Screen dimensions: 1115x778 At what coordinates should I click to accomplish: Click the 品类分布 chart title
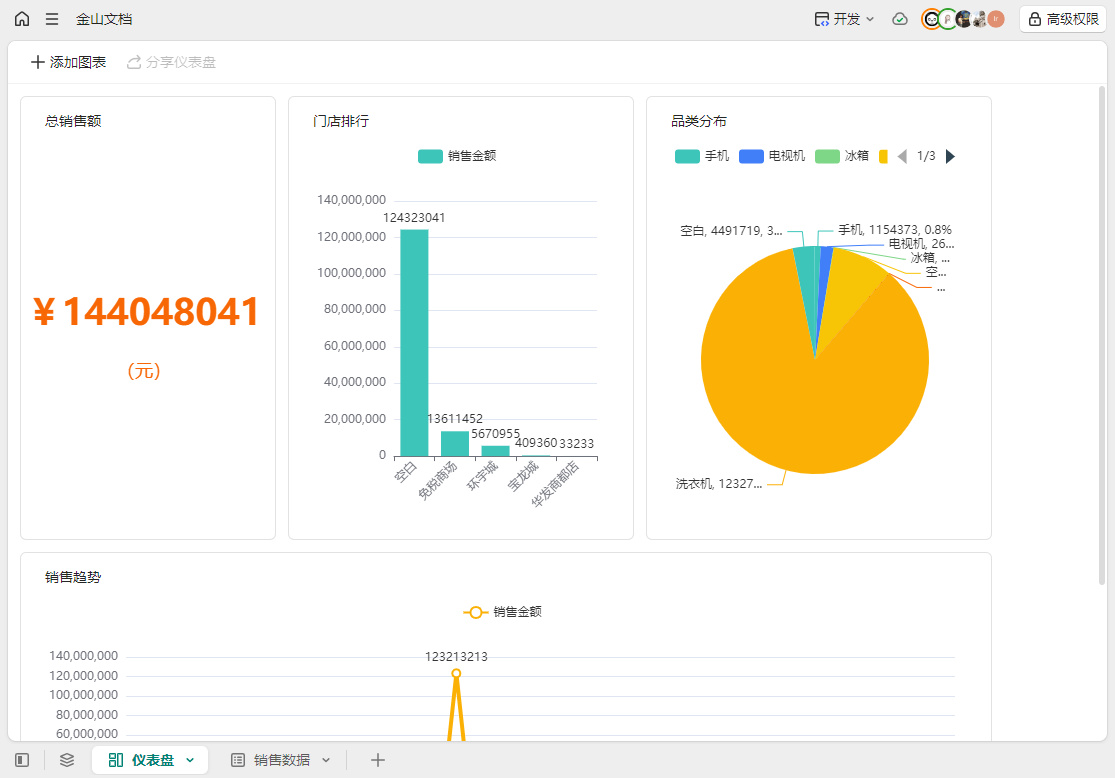699,122
